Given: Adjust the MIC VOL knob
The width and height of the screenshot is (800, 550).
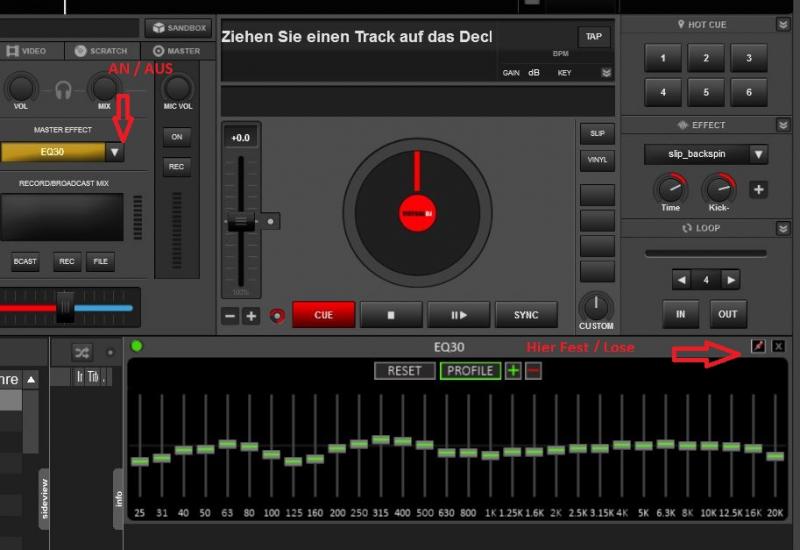Looking at the screenshot, I should tap(178, 88).
